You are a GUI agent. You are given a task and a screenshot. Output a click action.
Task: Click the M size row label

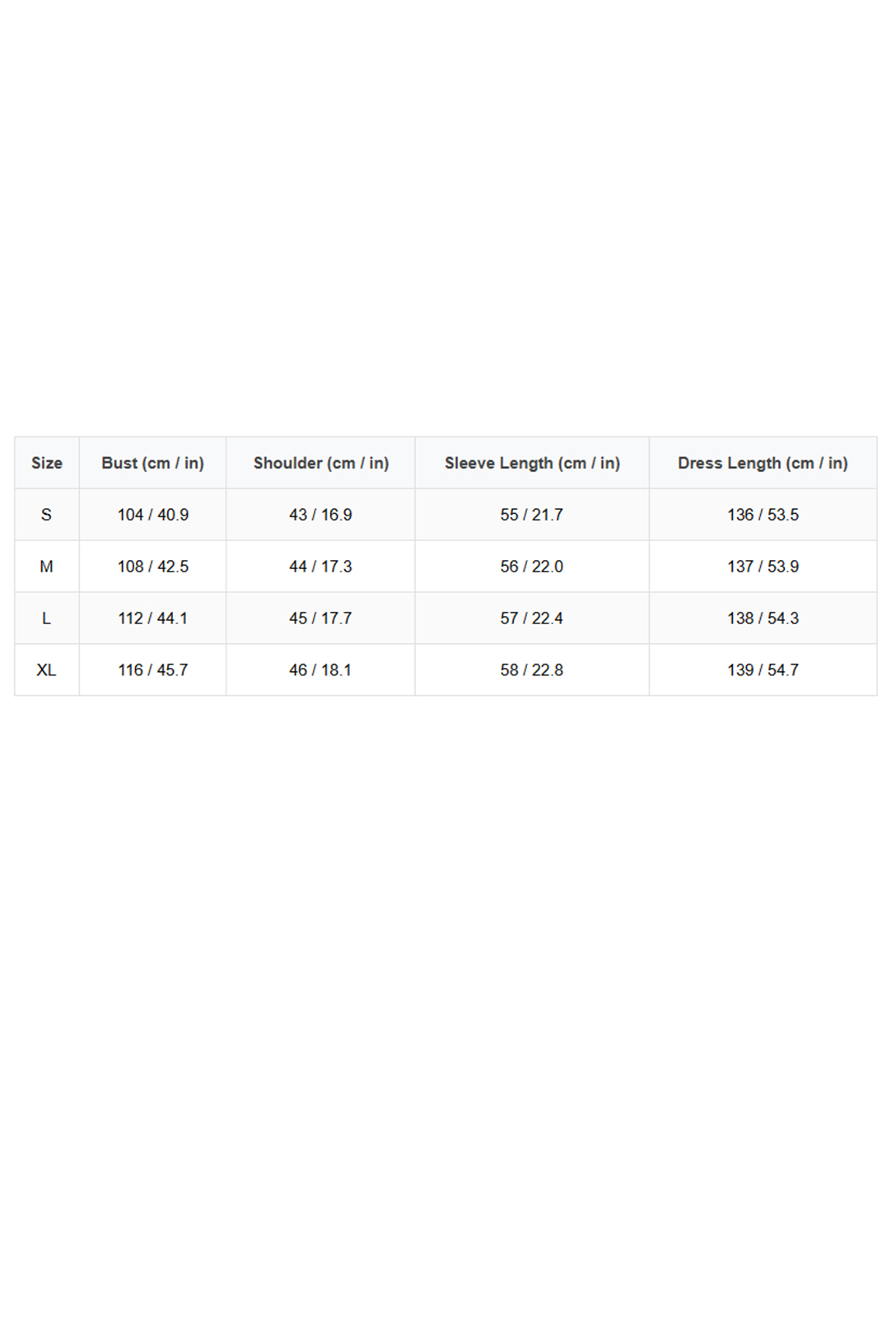(46, 567)
